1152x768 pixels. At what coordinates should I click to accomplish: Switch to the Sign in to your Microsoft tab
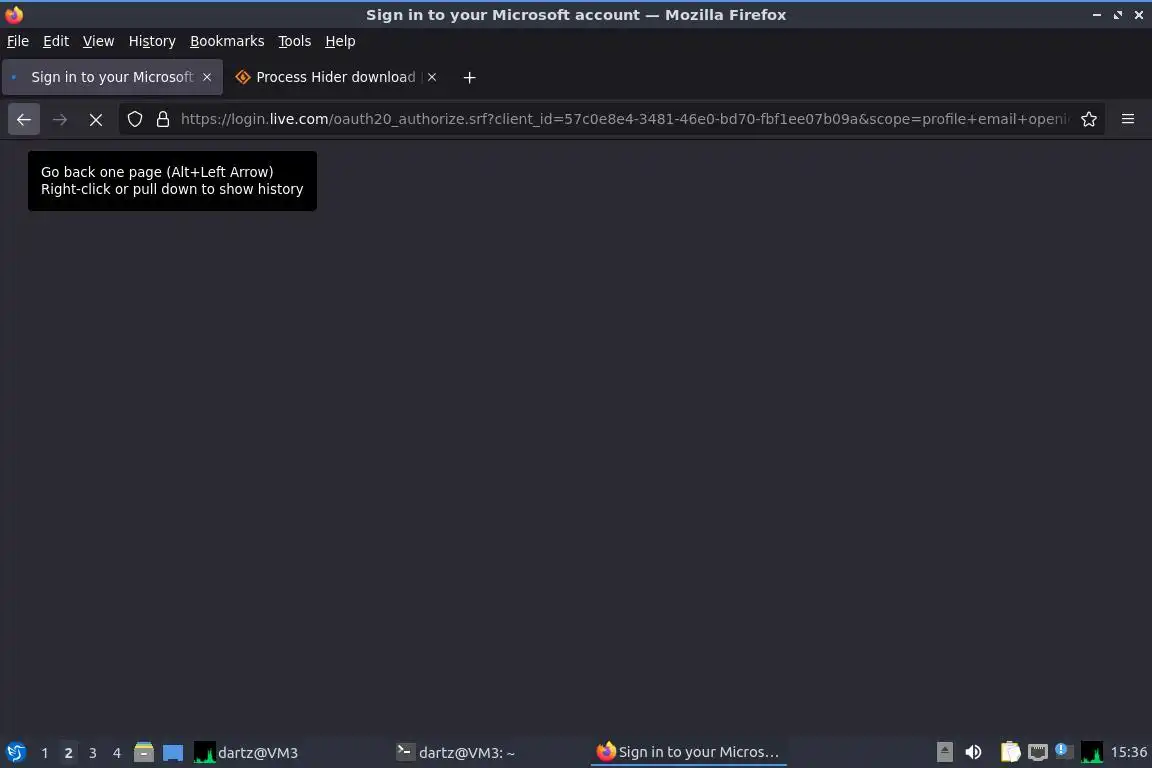pyautogui.click(x=112, y=77)
